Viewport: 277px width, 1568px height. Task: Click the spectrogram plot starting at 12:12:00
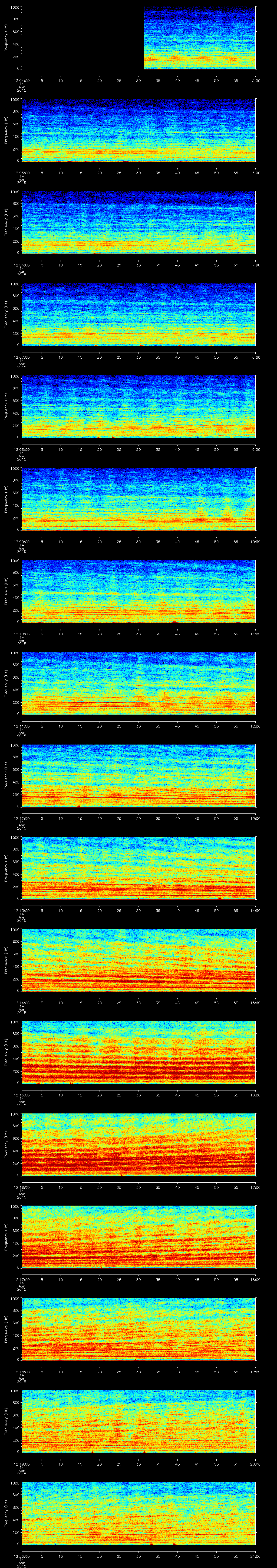[139, 775]
